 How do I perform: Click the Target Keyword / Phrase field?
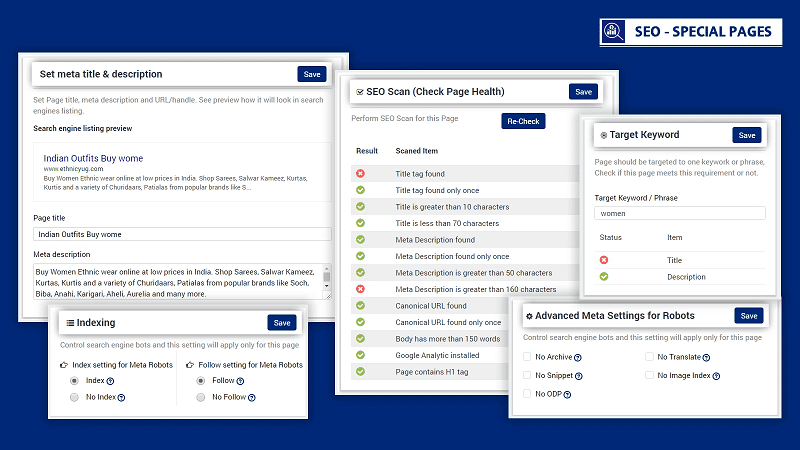point(680,213)
